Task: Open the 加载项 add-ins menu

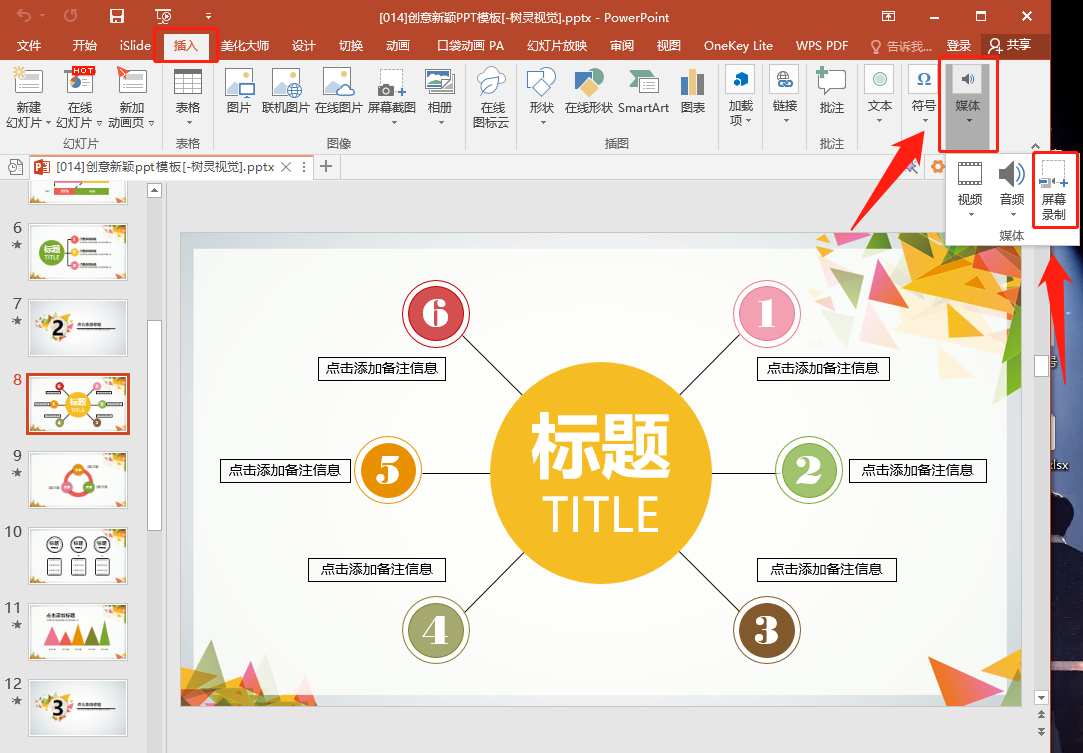Action: (x=741, y=95)
